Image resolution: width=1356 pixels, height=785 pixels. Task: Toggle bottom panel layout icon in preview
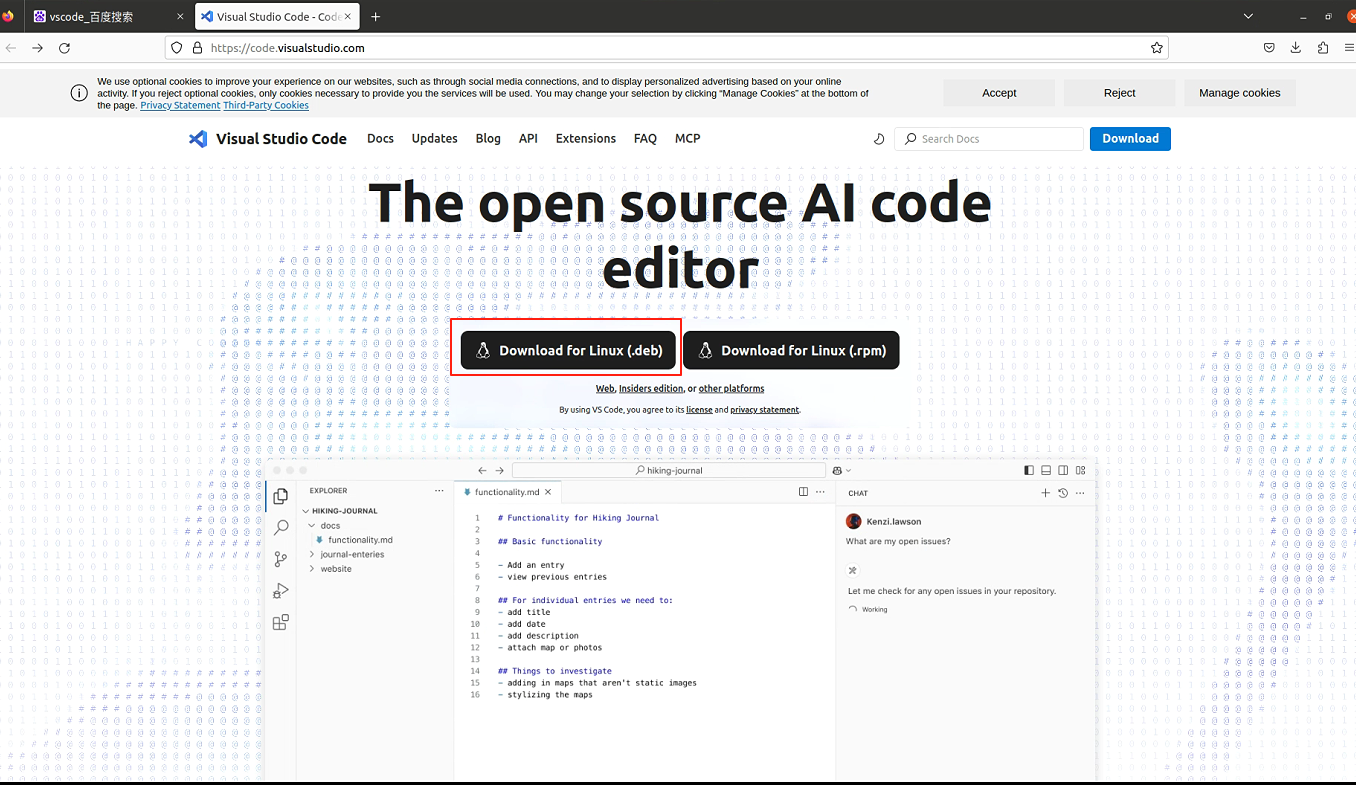click(1046, 470)
